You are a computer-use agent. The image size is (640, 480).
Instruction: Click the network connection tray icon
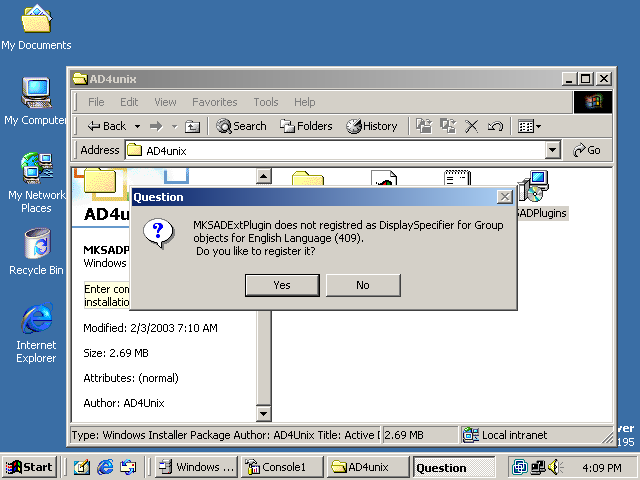point(538,467)
